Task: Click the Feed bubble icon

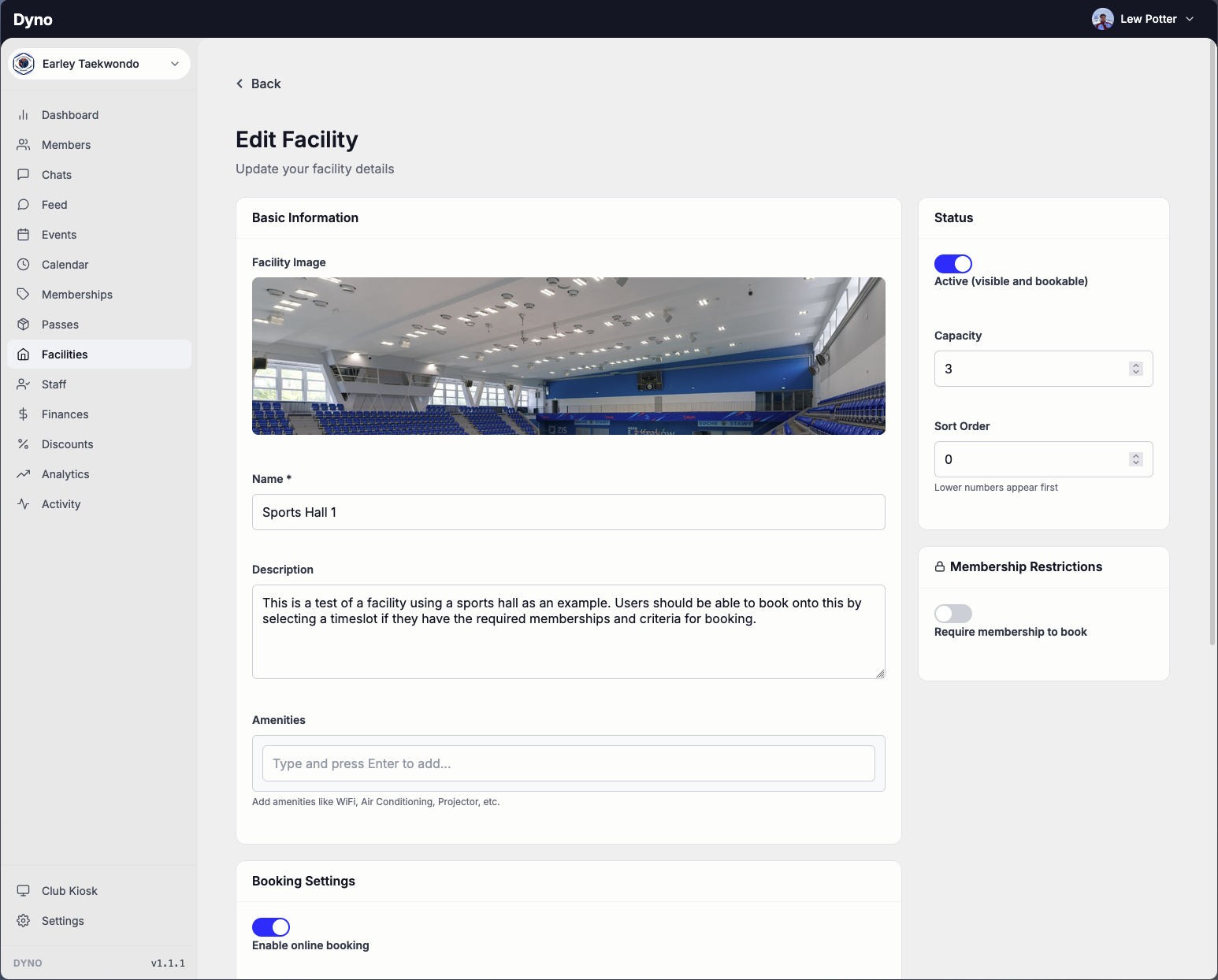Action: click(24, 205)
